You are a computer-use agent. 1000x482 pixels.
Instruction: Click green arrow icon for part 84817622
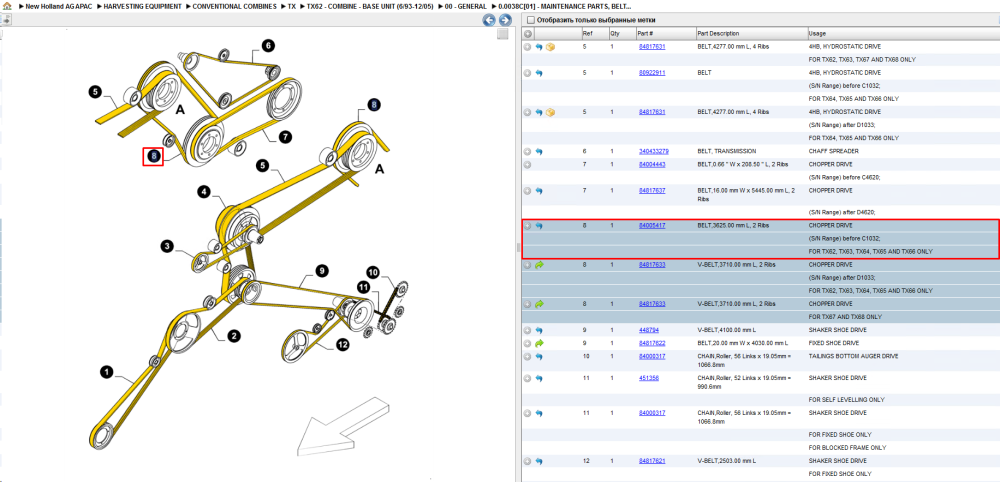pyautogui.click(x=539, y=343)
